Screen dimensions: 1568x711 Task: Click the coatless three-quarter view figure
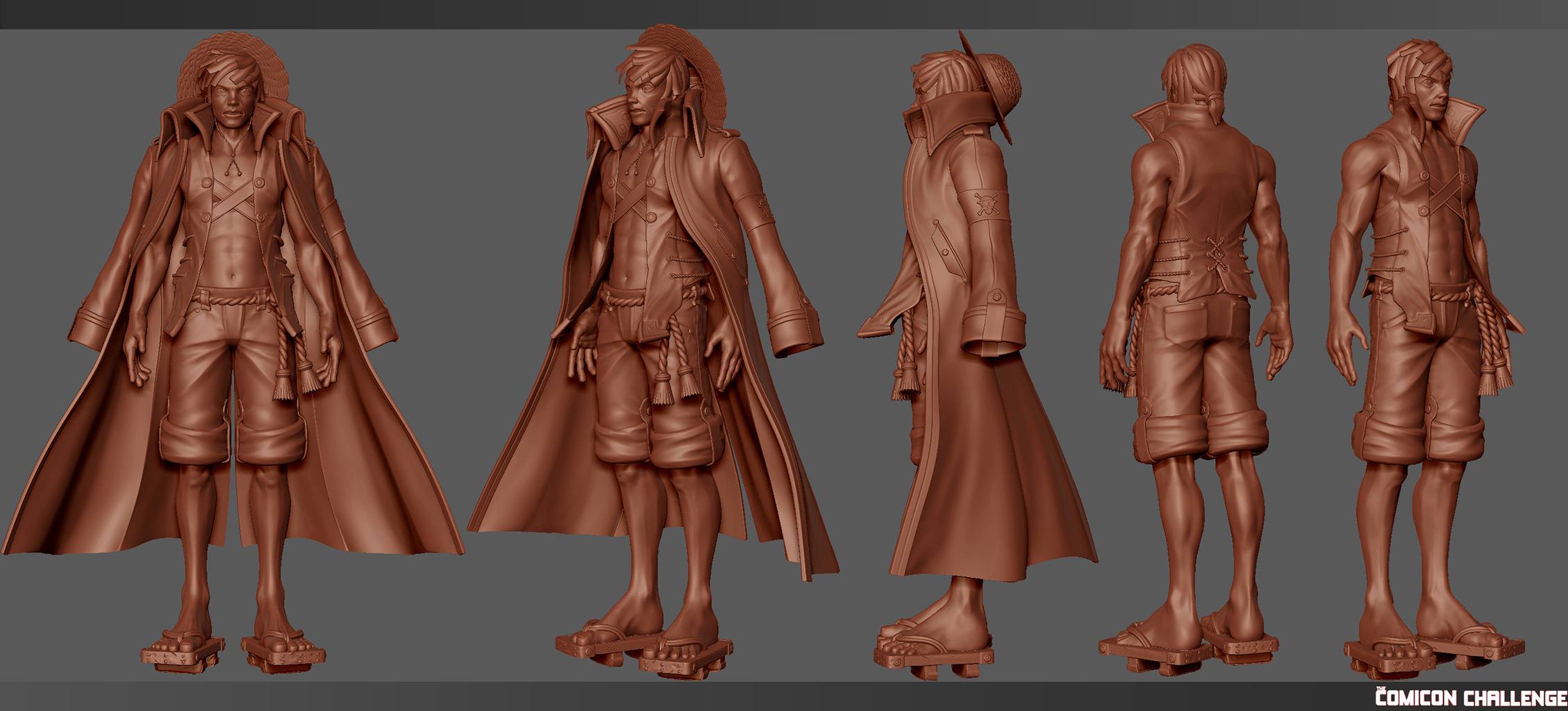(1426, 358)
